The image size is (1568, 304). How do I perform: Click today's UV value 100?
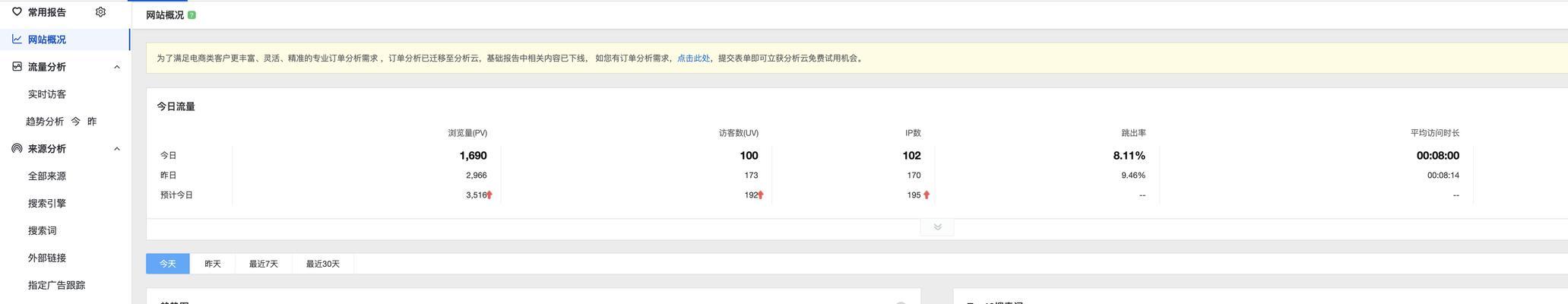coord(749,156)
